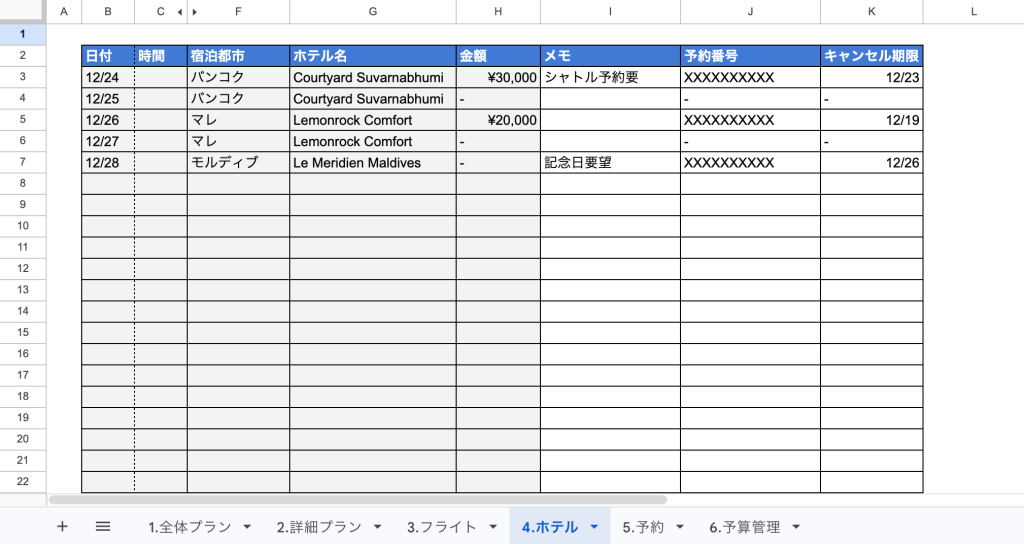Expand hidden columns with right arrow before F

194,12
